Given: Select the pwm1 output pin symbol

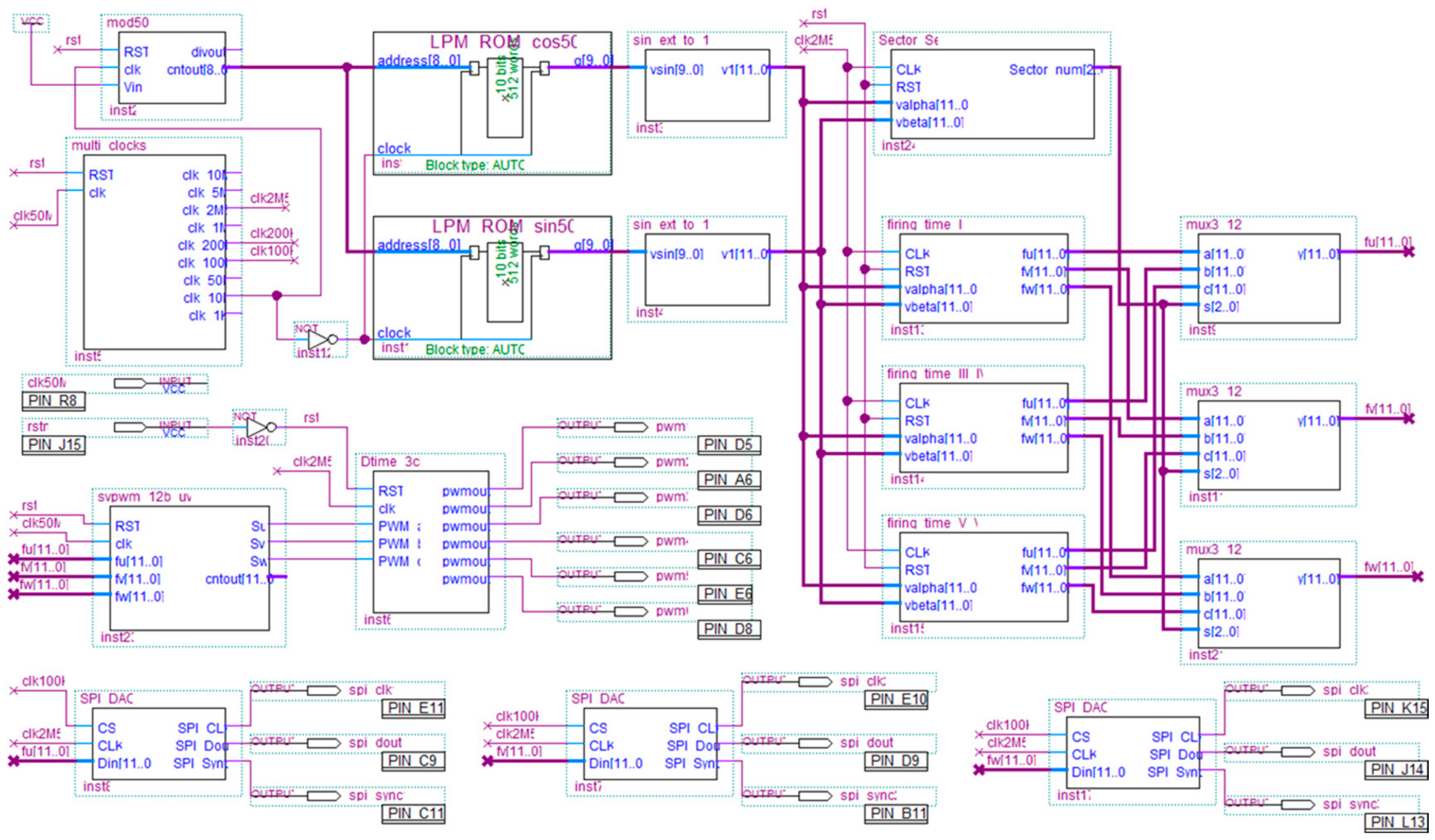Looking at the screenshot, I should point(631,427).
